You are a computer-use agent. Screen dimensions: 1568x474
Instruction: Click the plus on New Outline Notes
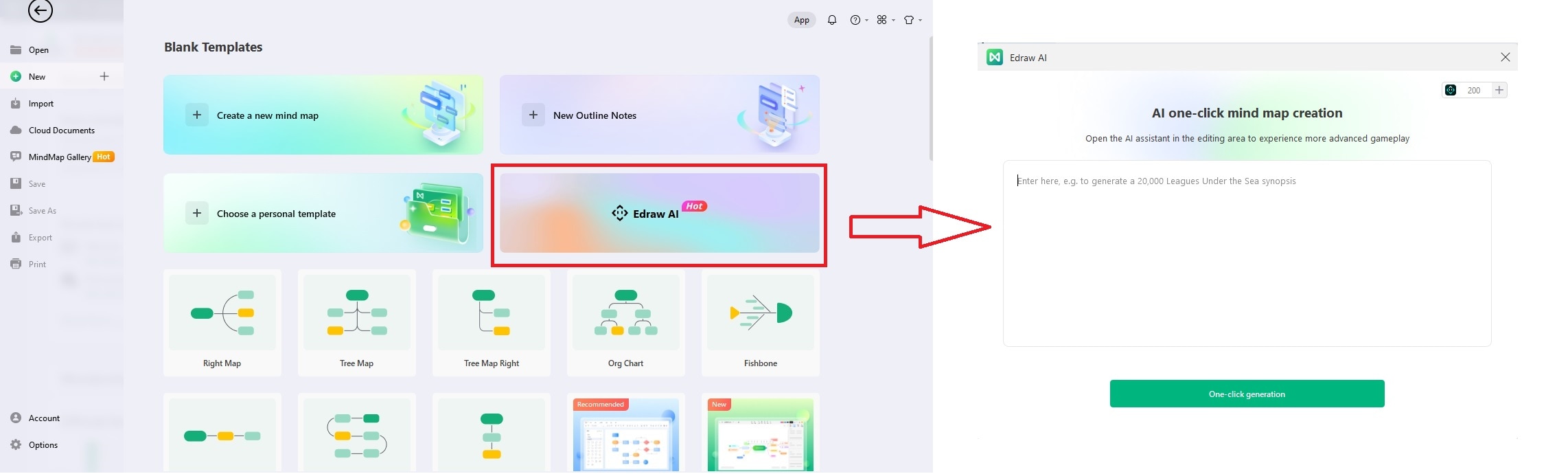533,115
